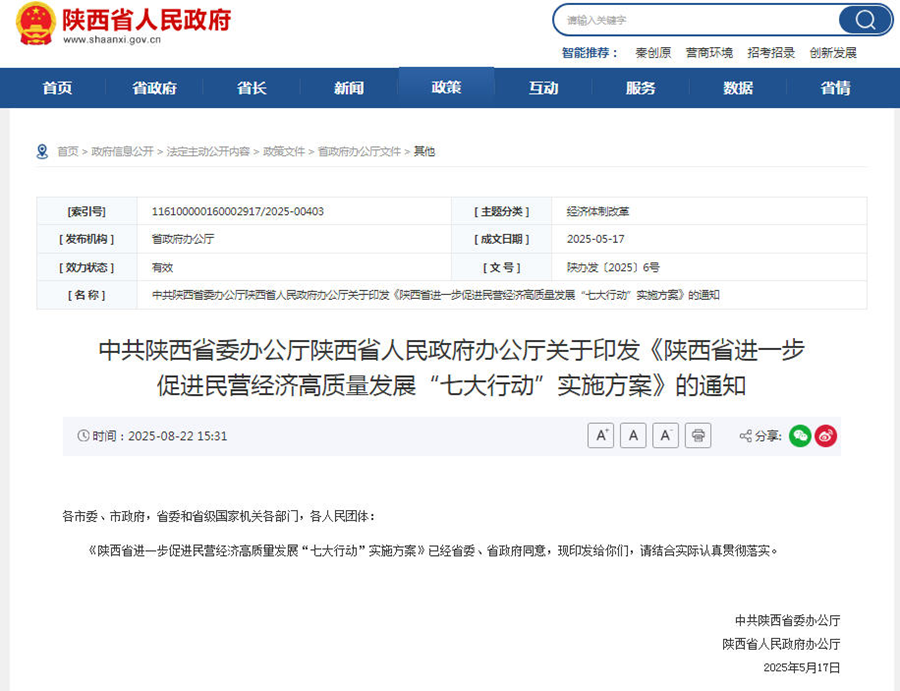Screen dimensions: 900x691
Task: Open the 政策 navigation tab
Action: coord(446,88)
